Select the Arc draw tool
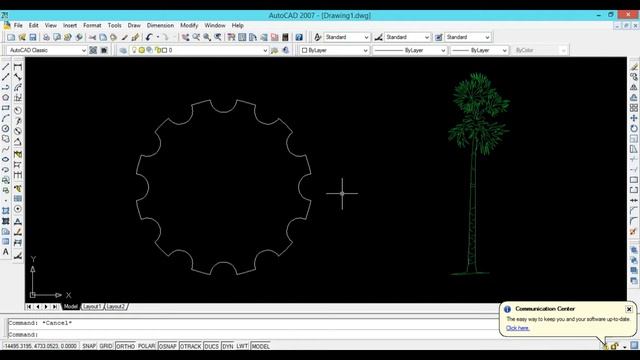 pyautogui.click(x=6, y=118)
